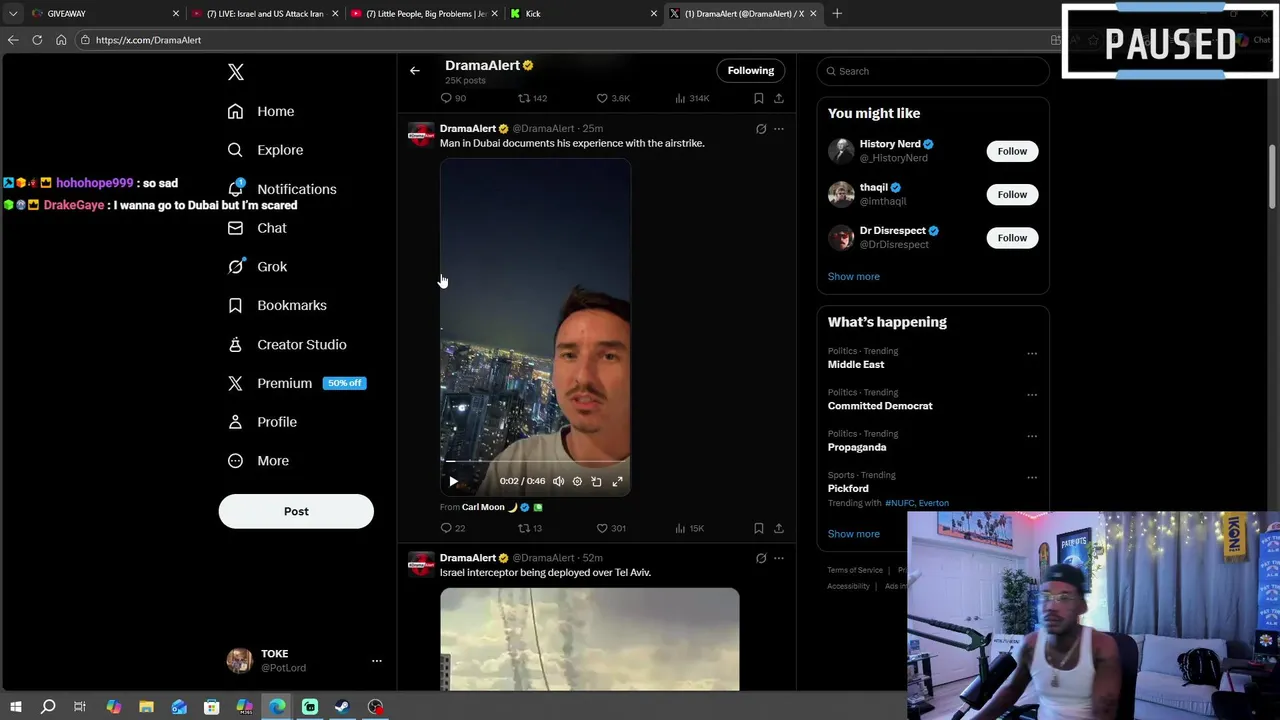This screenshot has width=1280, height=720.
Task: Click the Following button for DramaAlert
Action: point(751,71)
